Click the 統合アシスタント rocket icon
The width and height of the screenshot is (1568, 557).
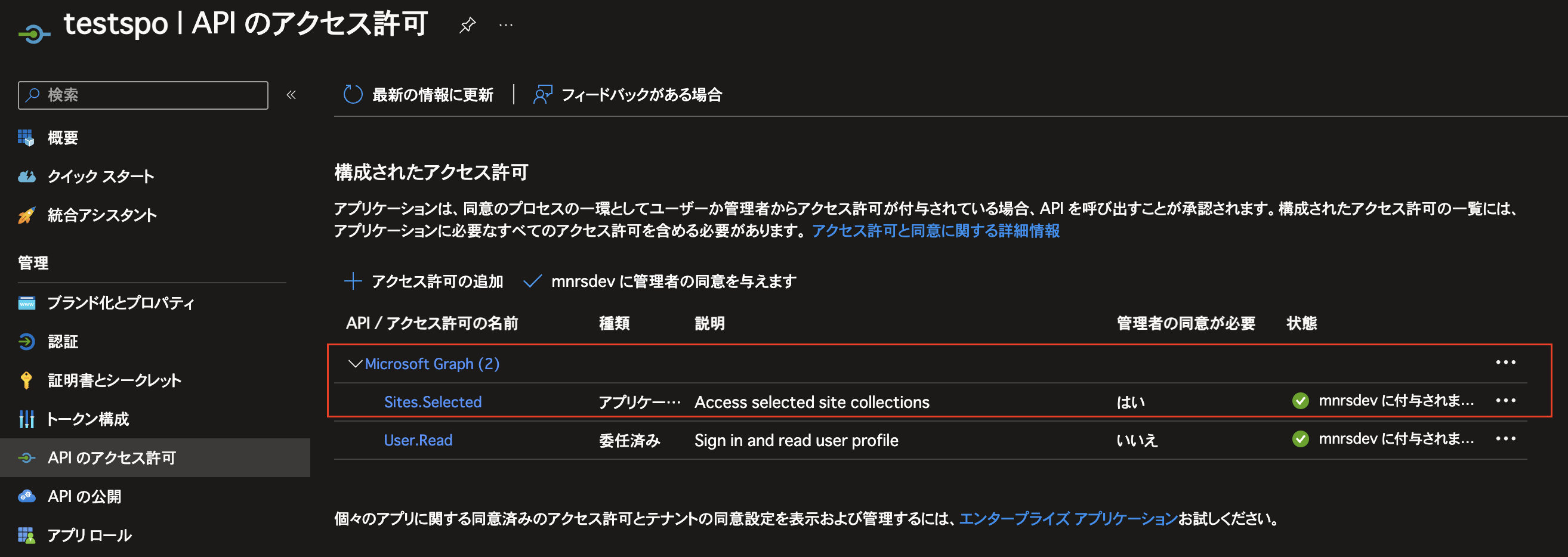27,214
